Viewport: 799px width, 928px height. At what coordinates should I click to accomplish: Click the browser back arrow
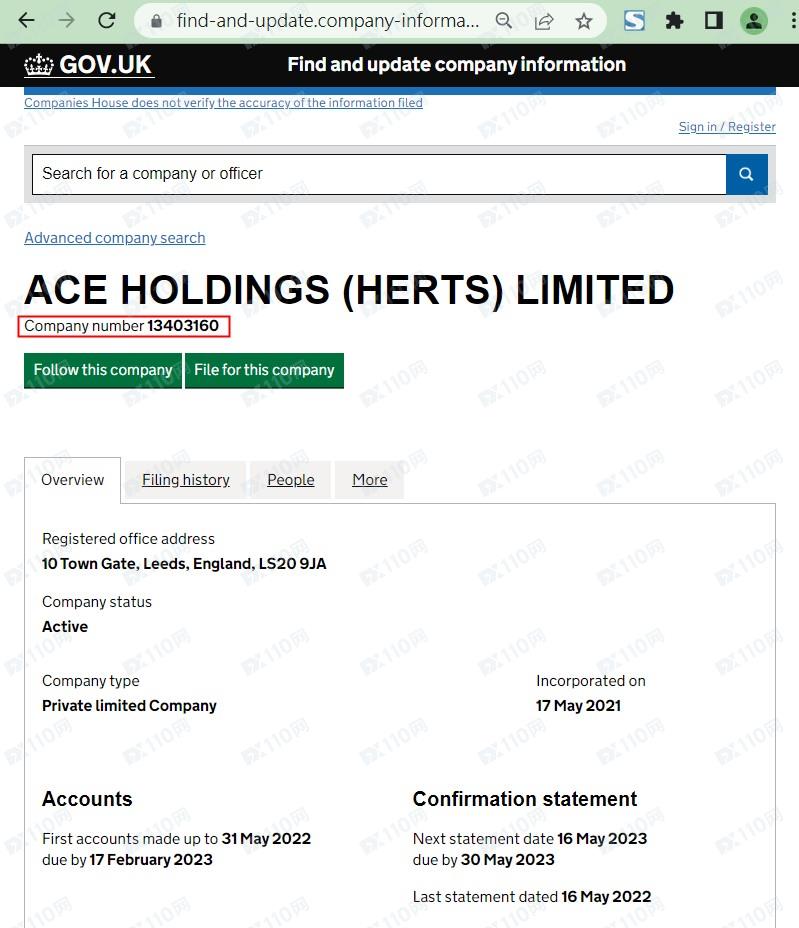click(x=27, y=21)
